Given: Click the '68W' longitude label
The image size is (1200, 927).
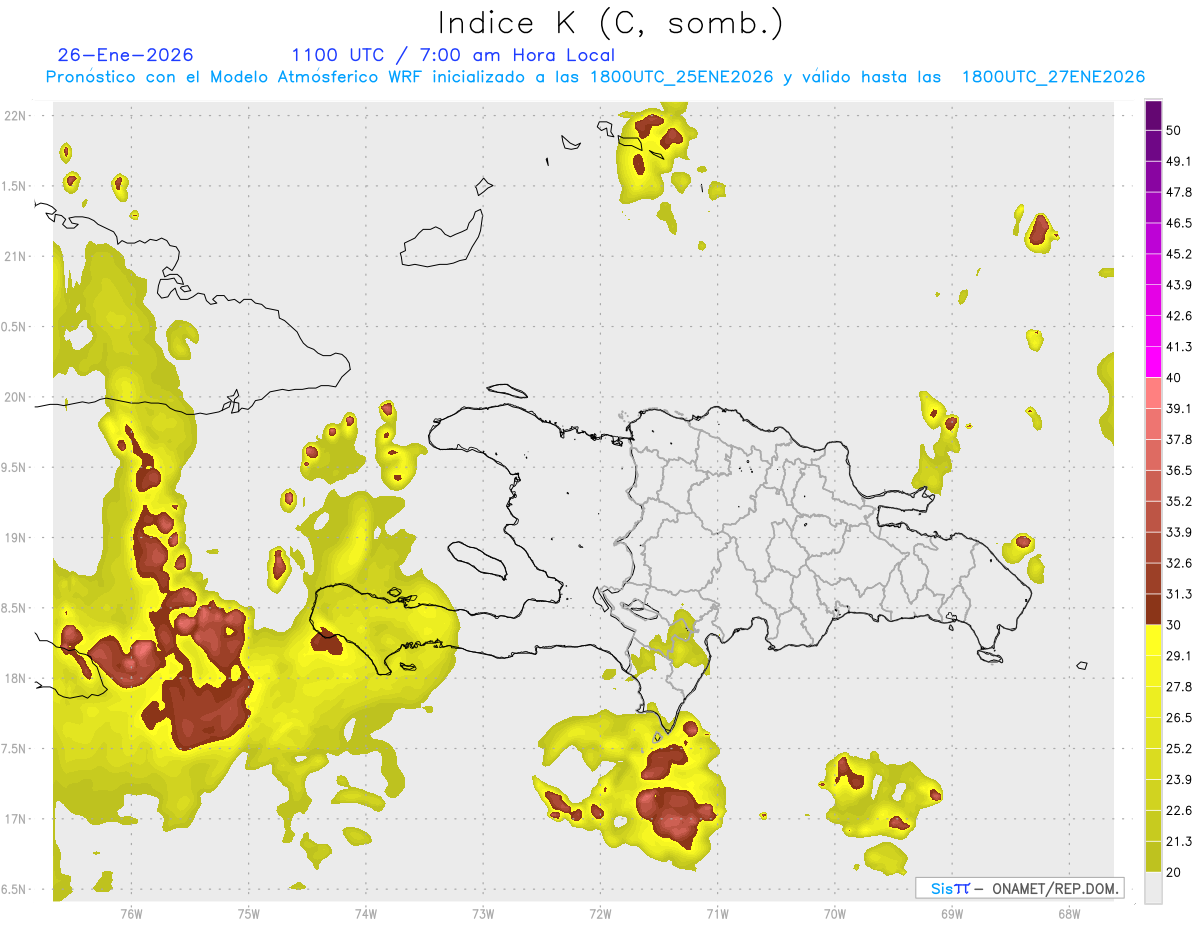Looking at the screenshot, I should pos(1068,914).
